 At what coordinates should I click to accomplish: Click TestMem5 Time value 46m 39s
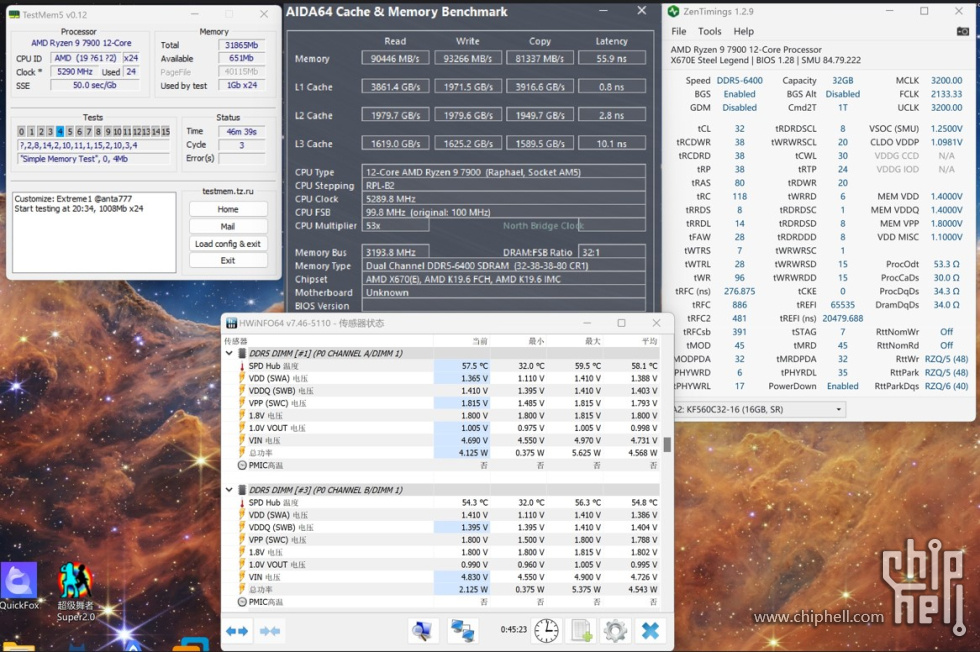241,131
